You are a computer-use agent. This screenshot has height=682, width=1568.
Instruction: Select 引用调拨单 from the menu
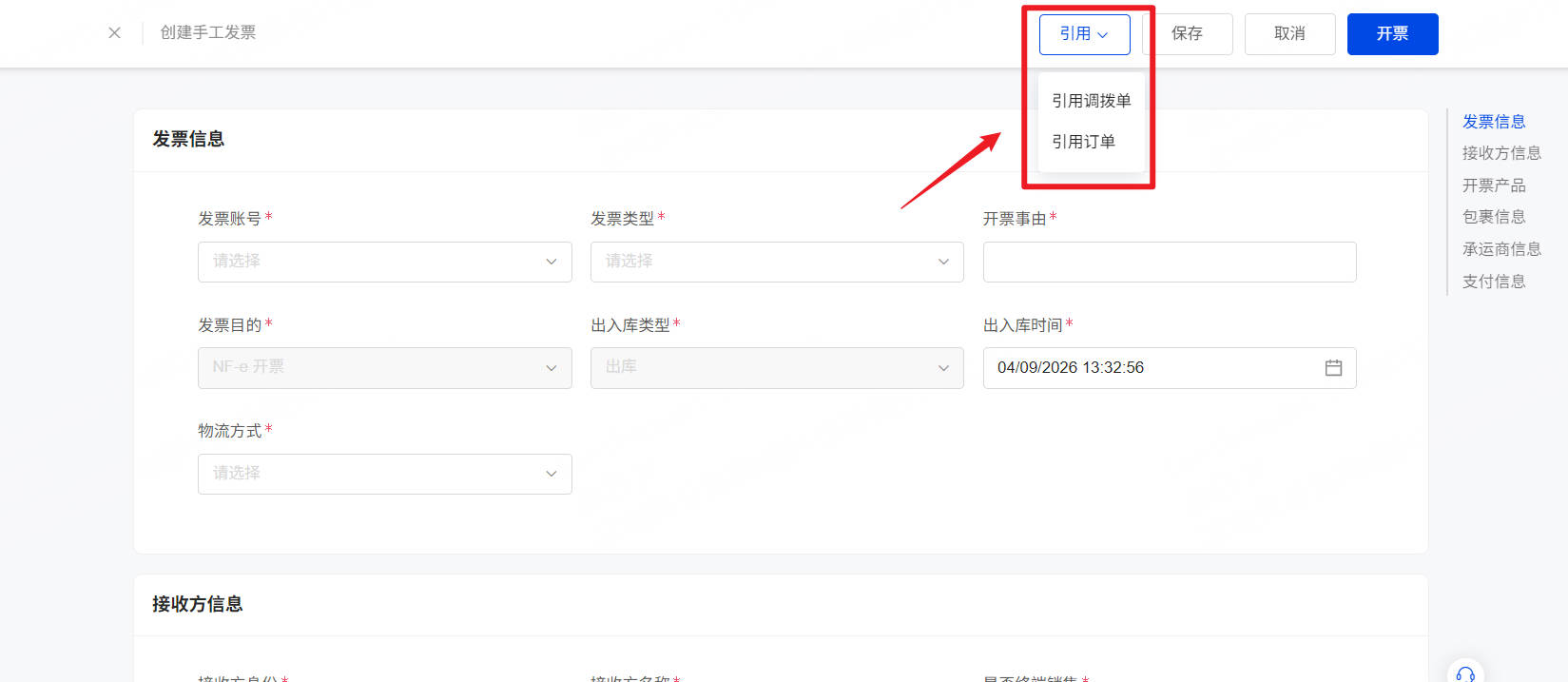pos(1091,101)
